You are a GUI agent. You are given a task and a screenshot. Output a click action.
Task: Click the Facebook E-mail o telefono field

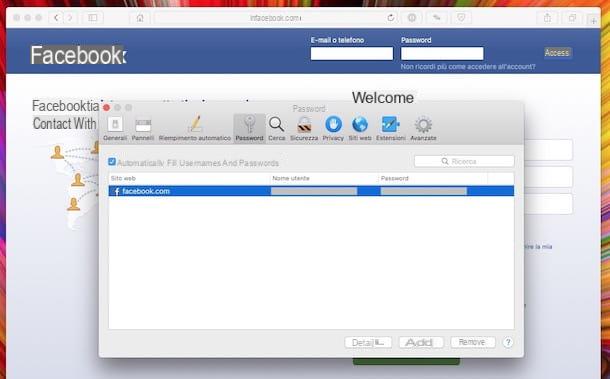pyautogui.click(x=352, y=53)
